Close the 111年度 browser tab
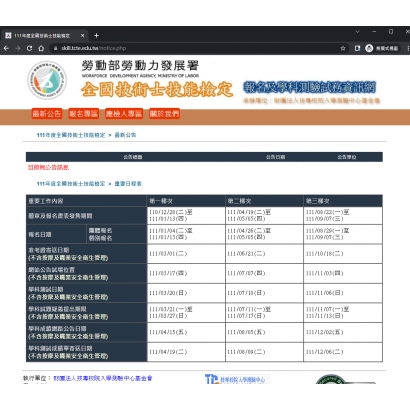This screenshot has width=410, height=410. point(82,35)
